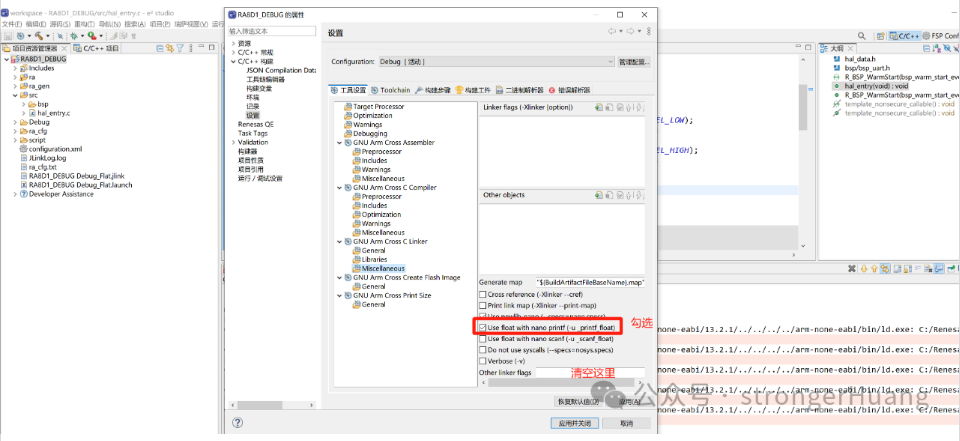Screen dimensions: 960x441
Task: Click horizontal scrollbar below linker options
Action: pos(561,383)
